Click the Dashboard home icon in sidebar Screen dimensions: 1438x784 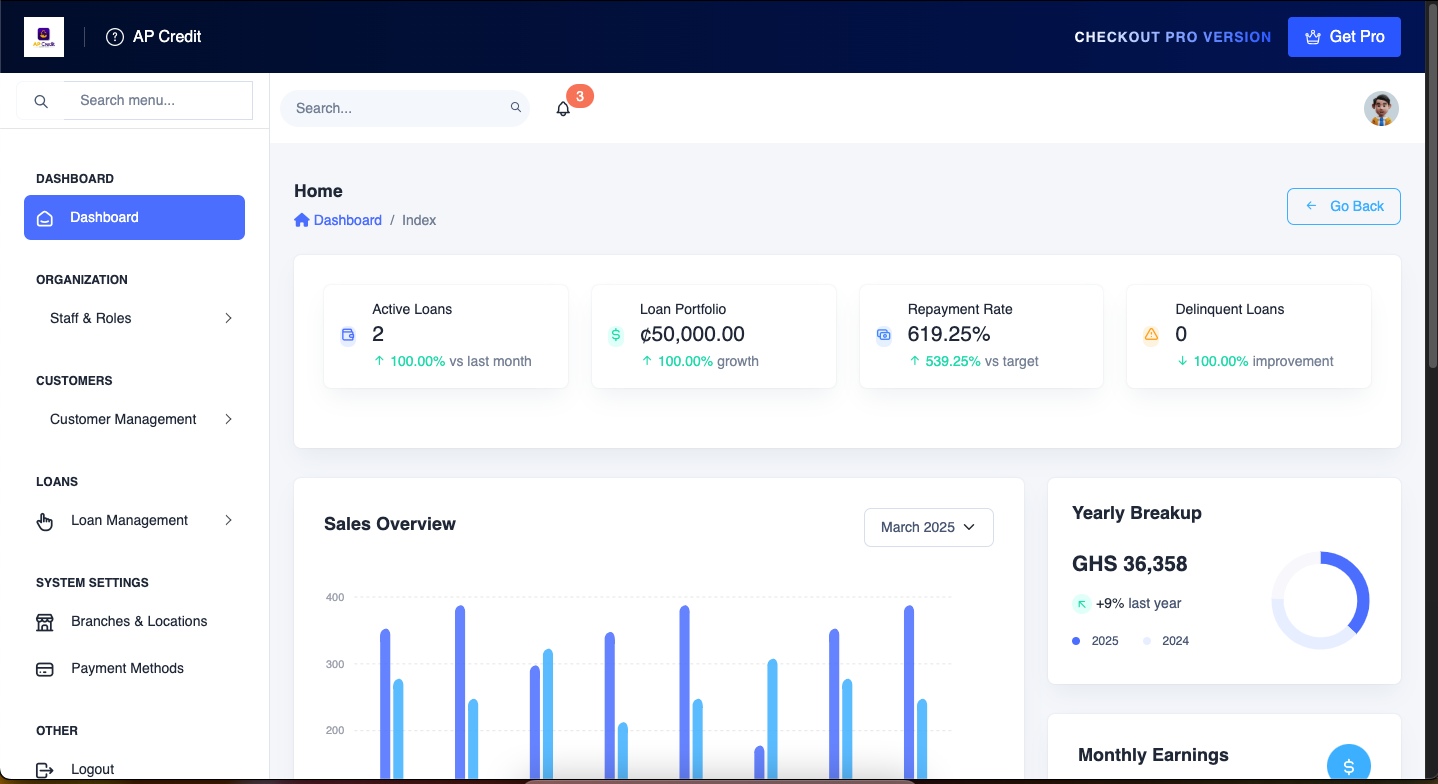(x=45, y=218)
